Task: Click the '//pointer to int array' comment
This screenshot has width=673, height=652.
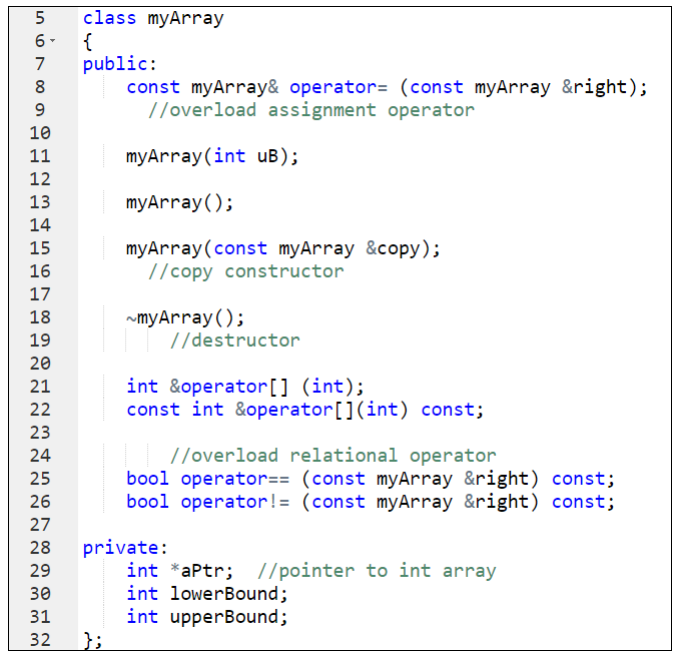Action: 376,572
